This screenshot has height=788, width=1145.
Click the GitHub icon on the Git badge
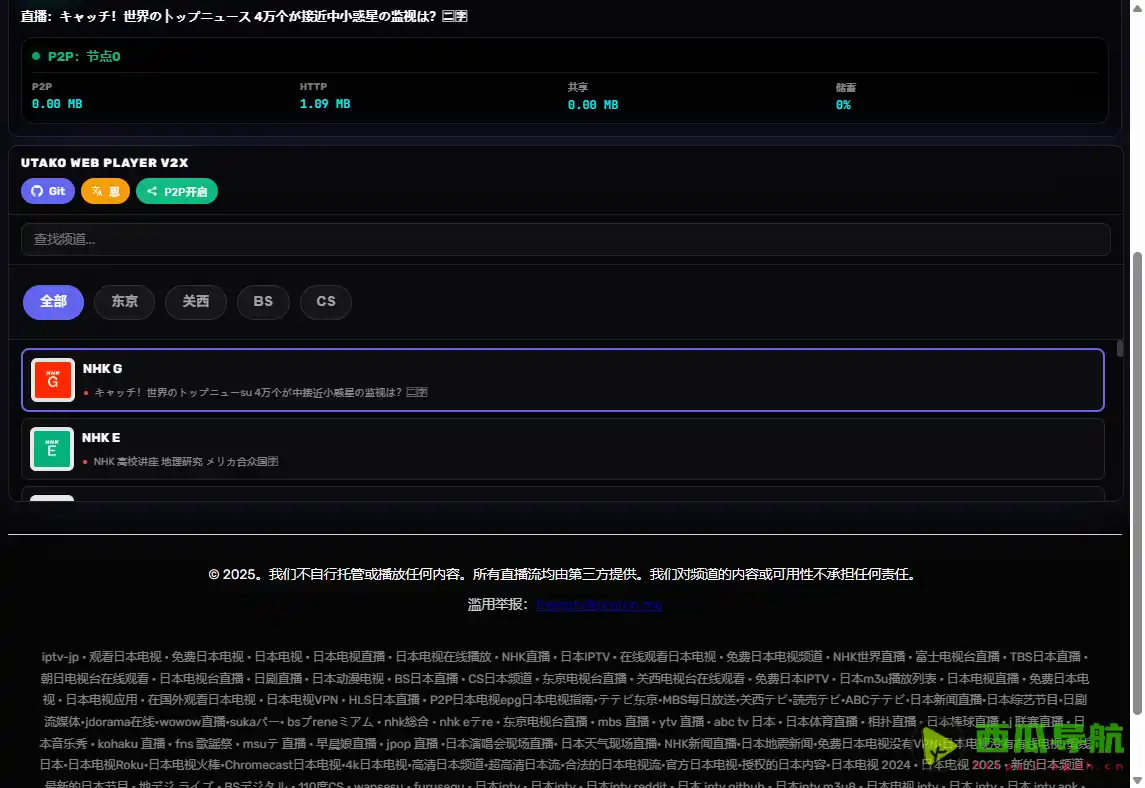tap(37, 191)
